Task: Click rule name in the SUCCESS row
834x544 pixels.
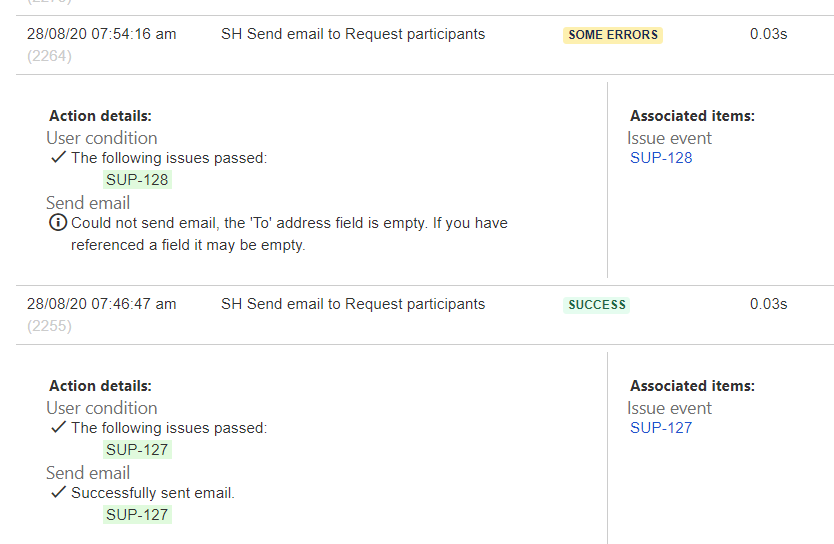Action: (353, 304)
